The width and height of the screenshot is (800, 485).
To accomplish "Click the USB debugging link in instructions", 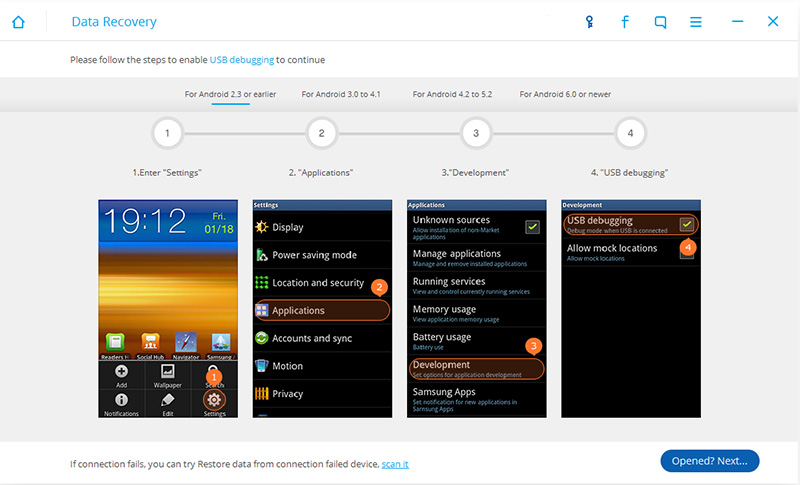I will click(x=241, y=60).
